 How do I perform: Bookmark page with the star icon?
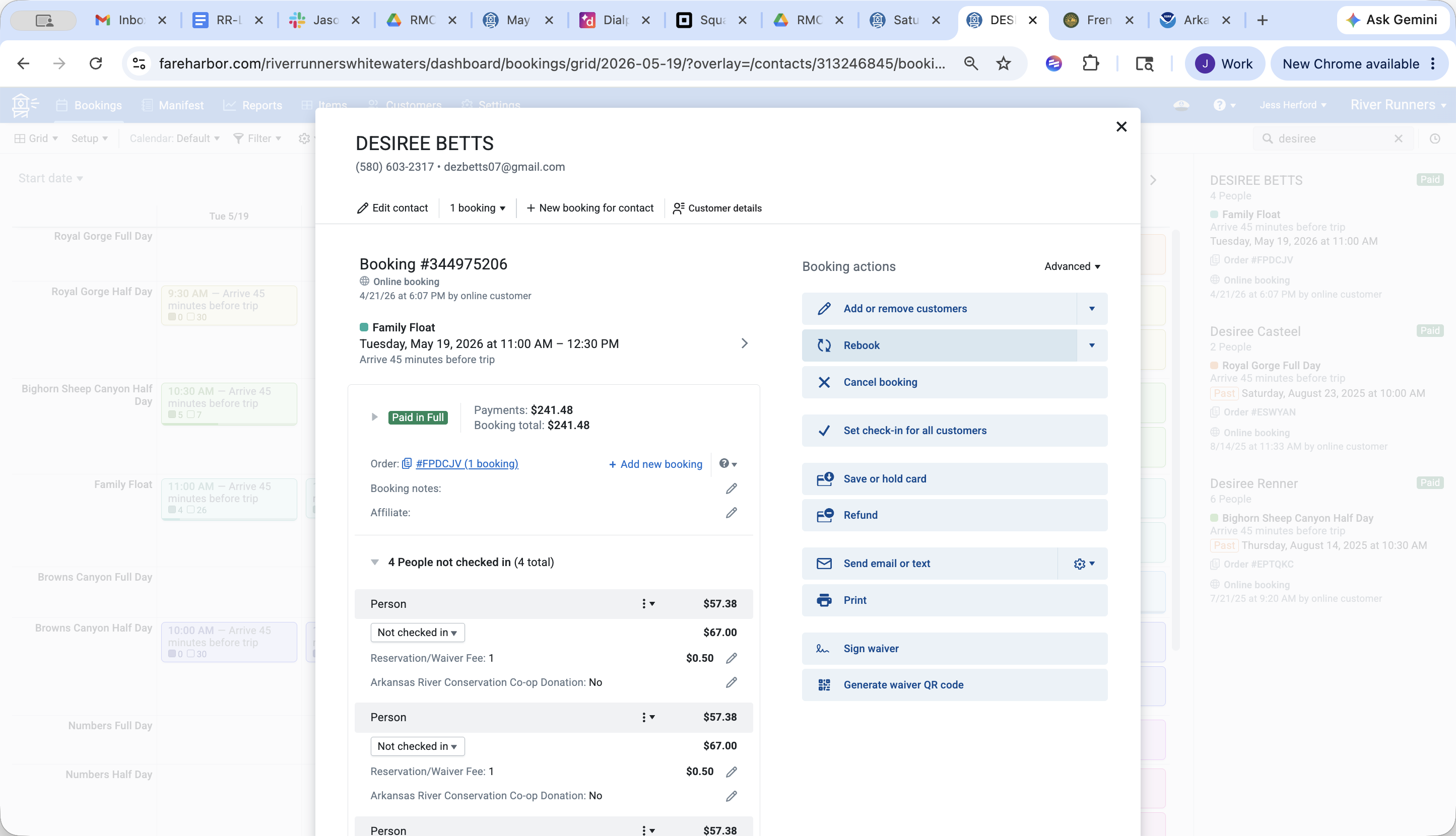click(1003, 64)
